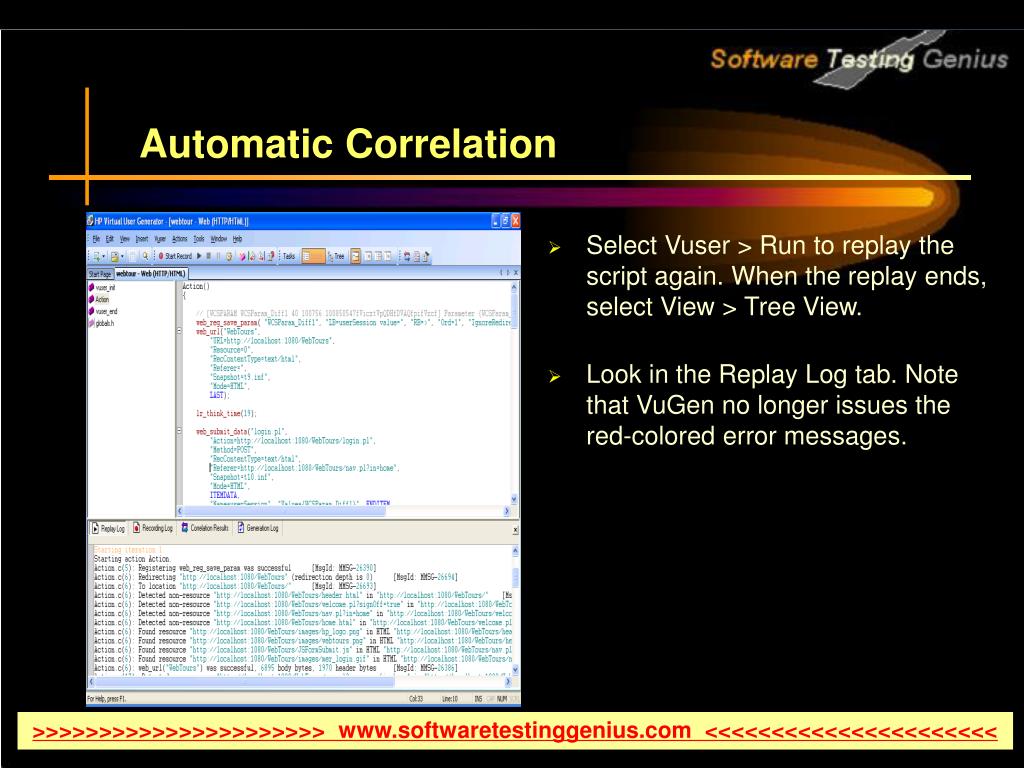
Task: Expand the arrow next to Open folder icon
Action: (x=122, y=256)
